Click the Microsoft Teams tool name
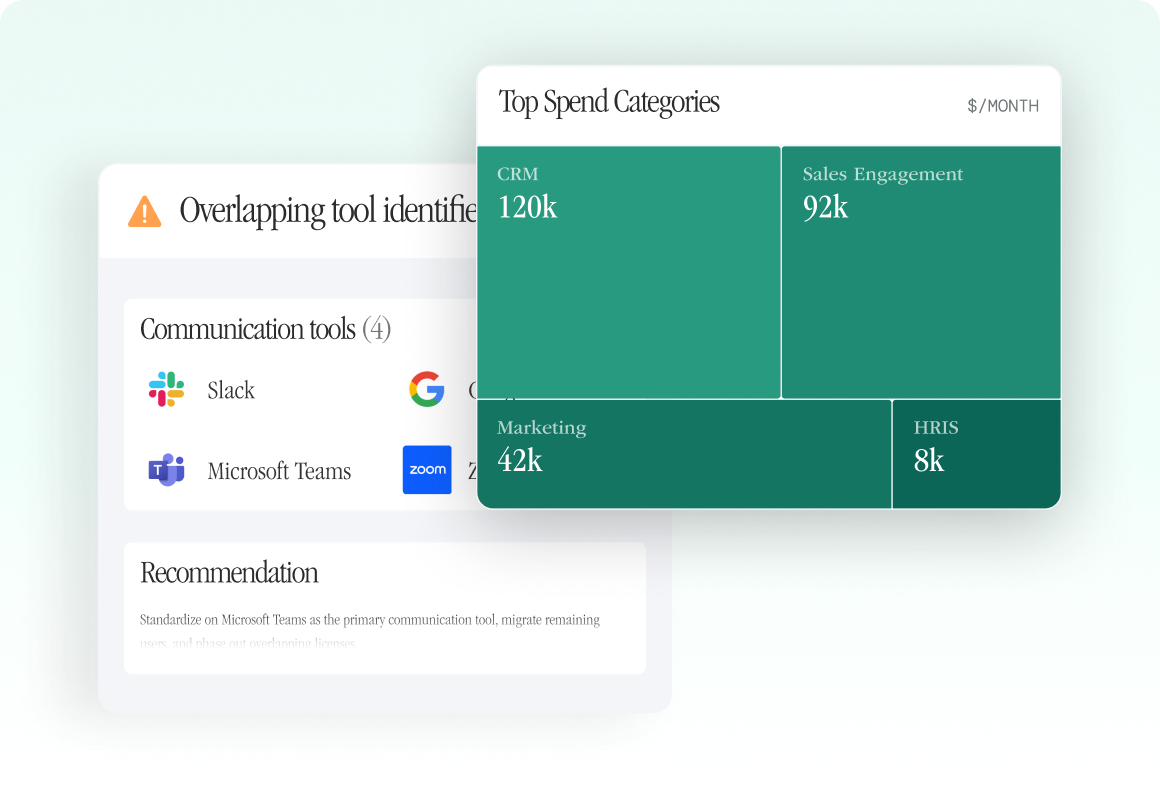 click(x=279, y=471)
